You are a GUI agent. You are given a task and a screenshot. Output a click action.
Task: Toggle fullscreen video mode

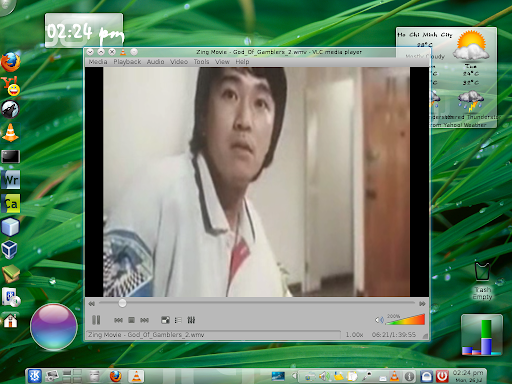(x=165, y=320)
